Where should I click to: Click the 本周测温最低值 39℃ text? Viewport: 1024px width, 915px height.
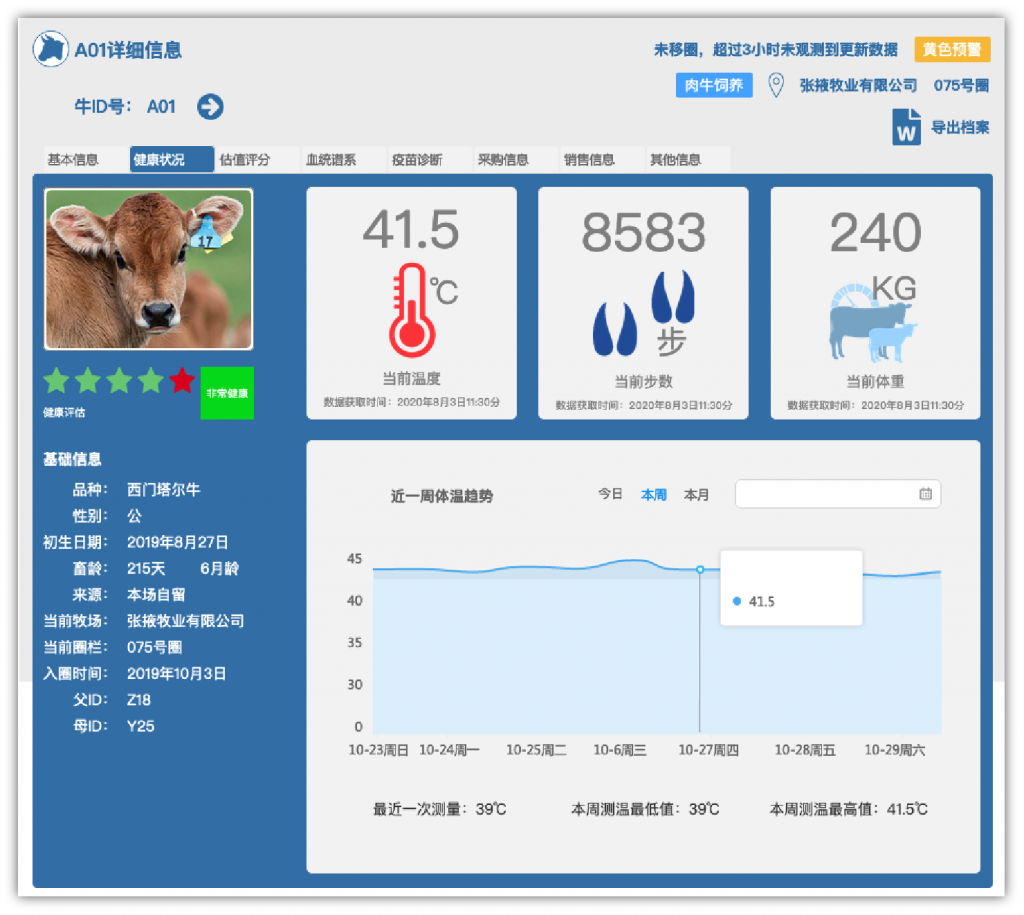[x=645, y=809]
